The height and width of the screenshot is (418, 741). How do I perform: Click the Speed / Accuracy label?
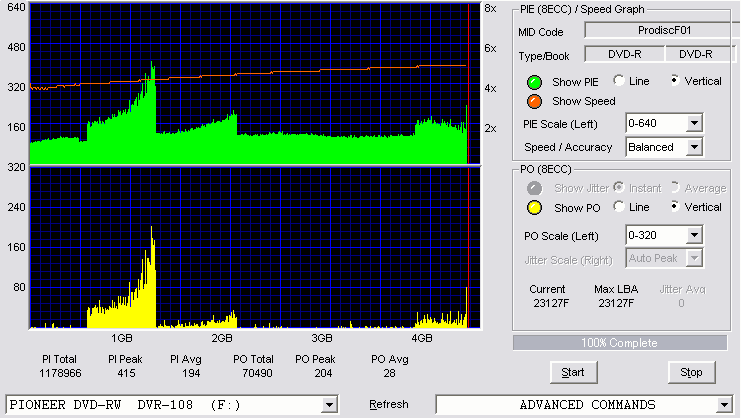tap(568, 147)
